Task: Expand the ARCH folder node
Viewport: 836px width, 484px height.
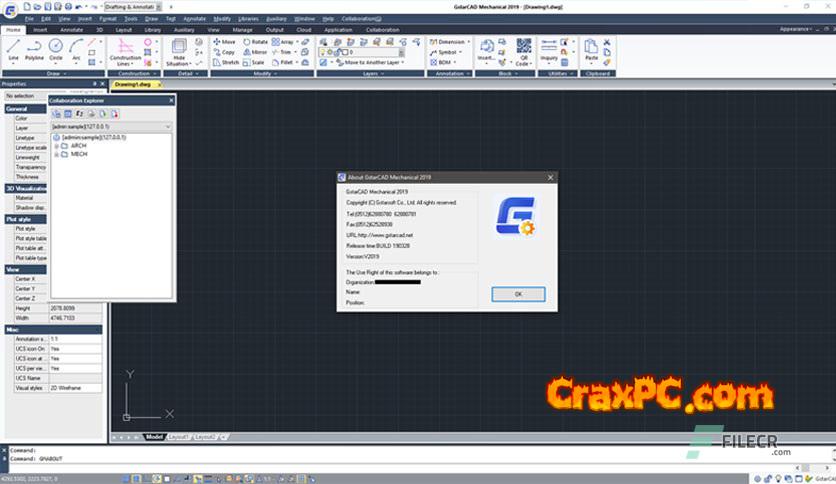Action: (57, 146)
